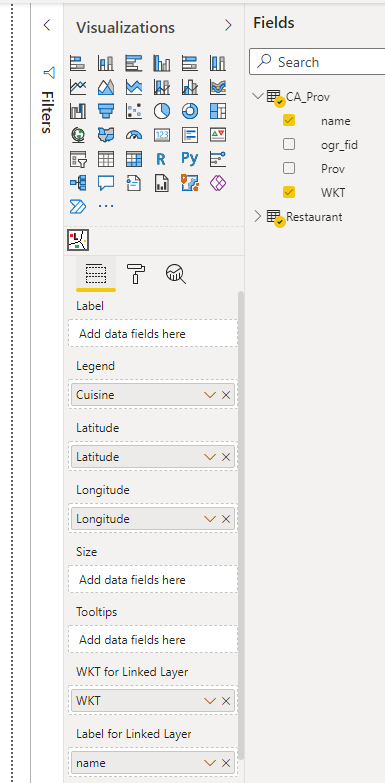Choose the Python visual icon
The image size is (385, 783).
click(x=190, y=159)
